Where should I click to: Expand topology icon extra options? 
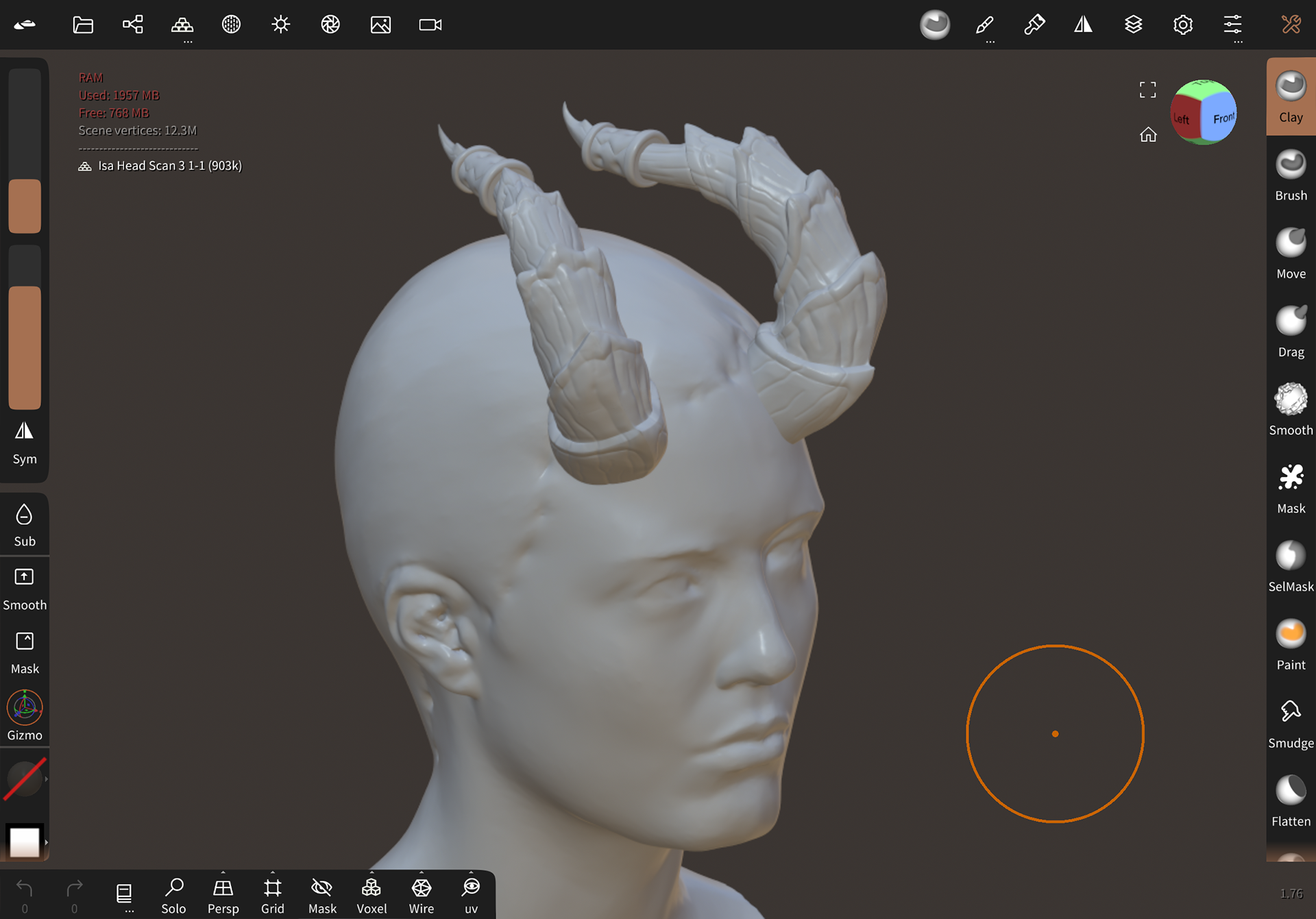tap(187, 42)
